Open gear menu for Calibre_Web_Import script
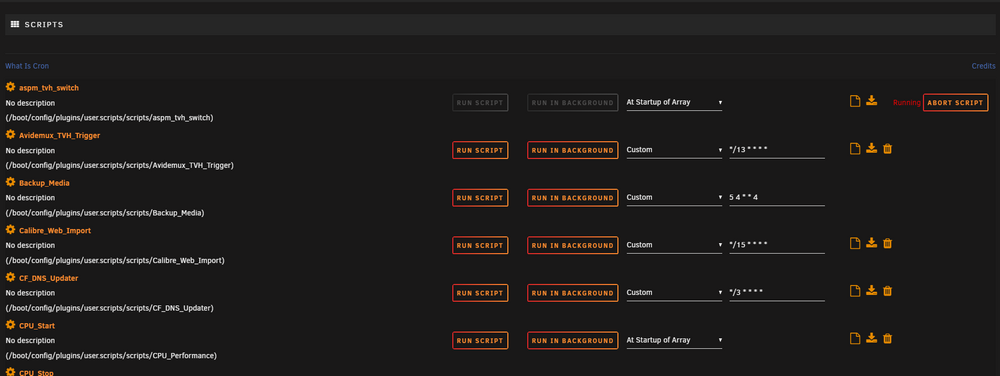Screen dimensions: 1000x376 point(10,229)
